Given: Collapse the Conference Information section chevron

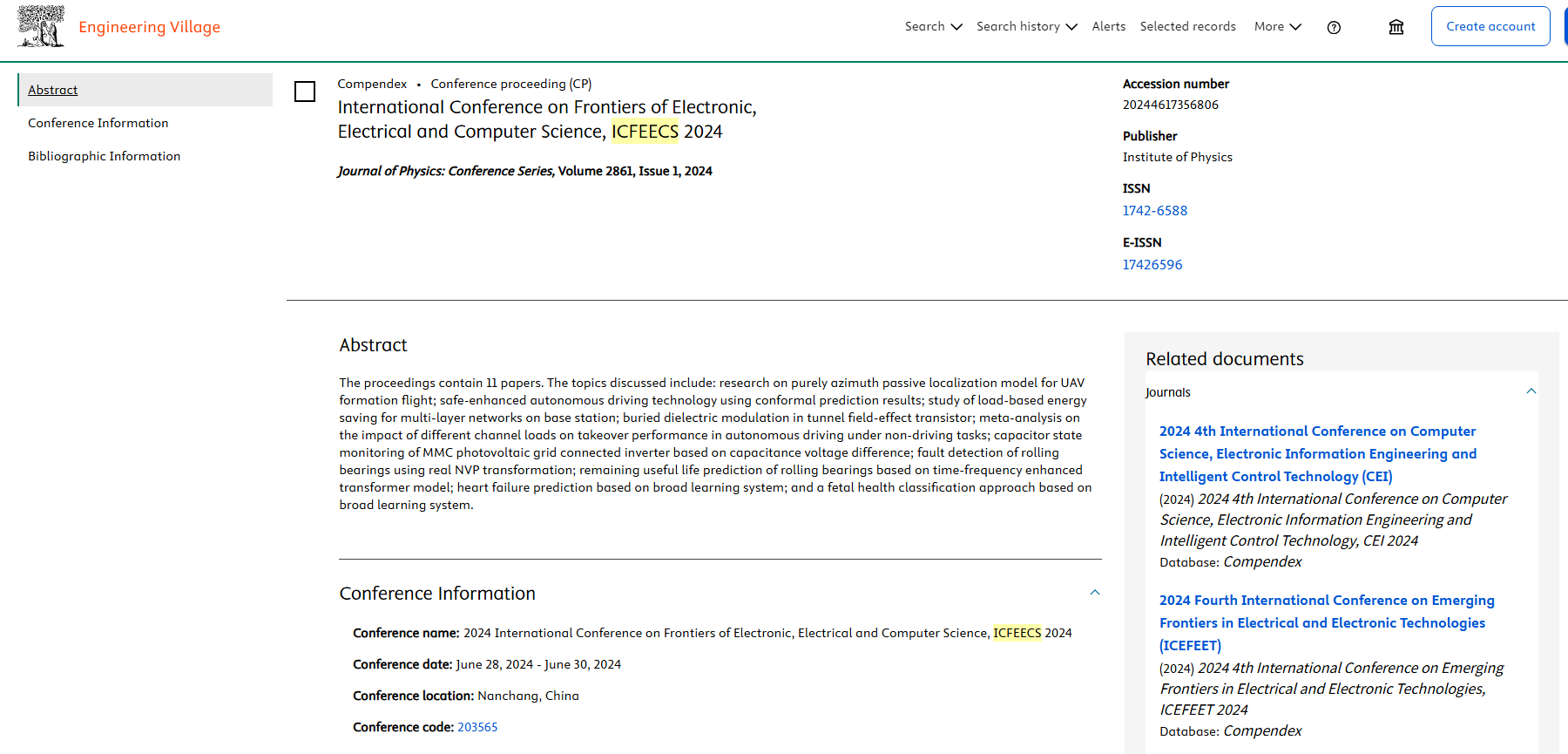Looking at the screenshot, I should (x=1095, y=593).
